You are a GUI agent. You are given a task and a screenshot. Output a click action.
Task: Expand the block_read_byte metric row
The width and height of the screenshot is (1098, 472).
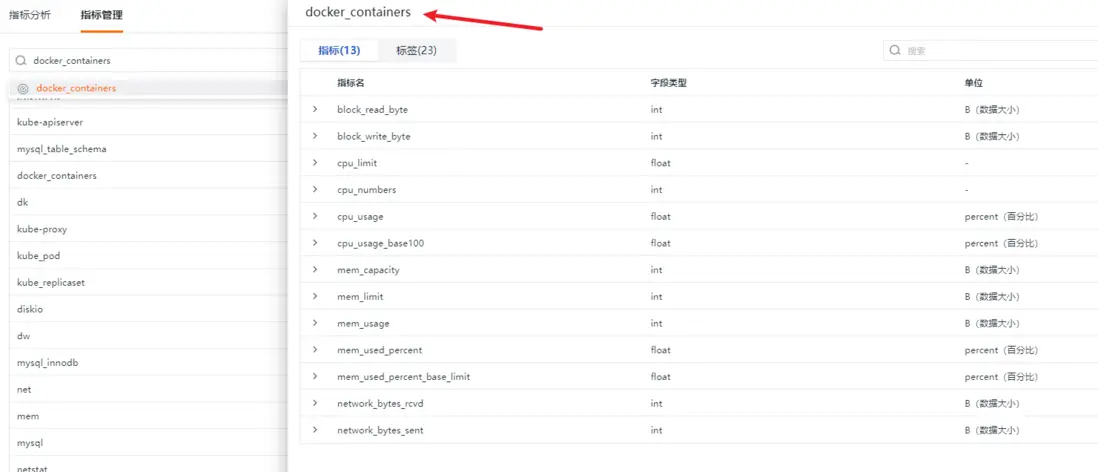[315, 109]
